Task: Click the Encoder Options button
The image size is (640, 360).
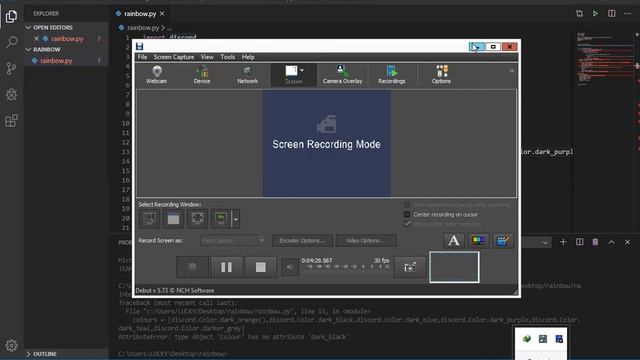Action: pyautogui.click(x=302, y=241)
